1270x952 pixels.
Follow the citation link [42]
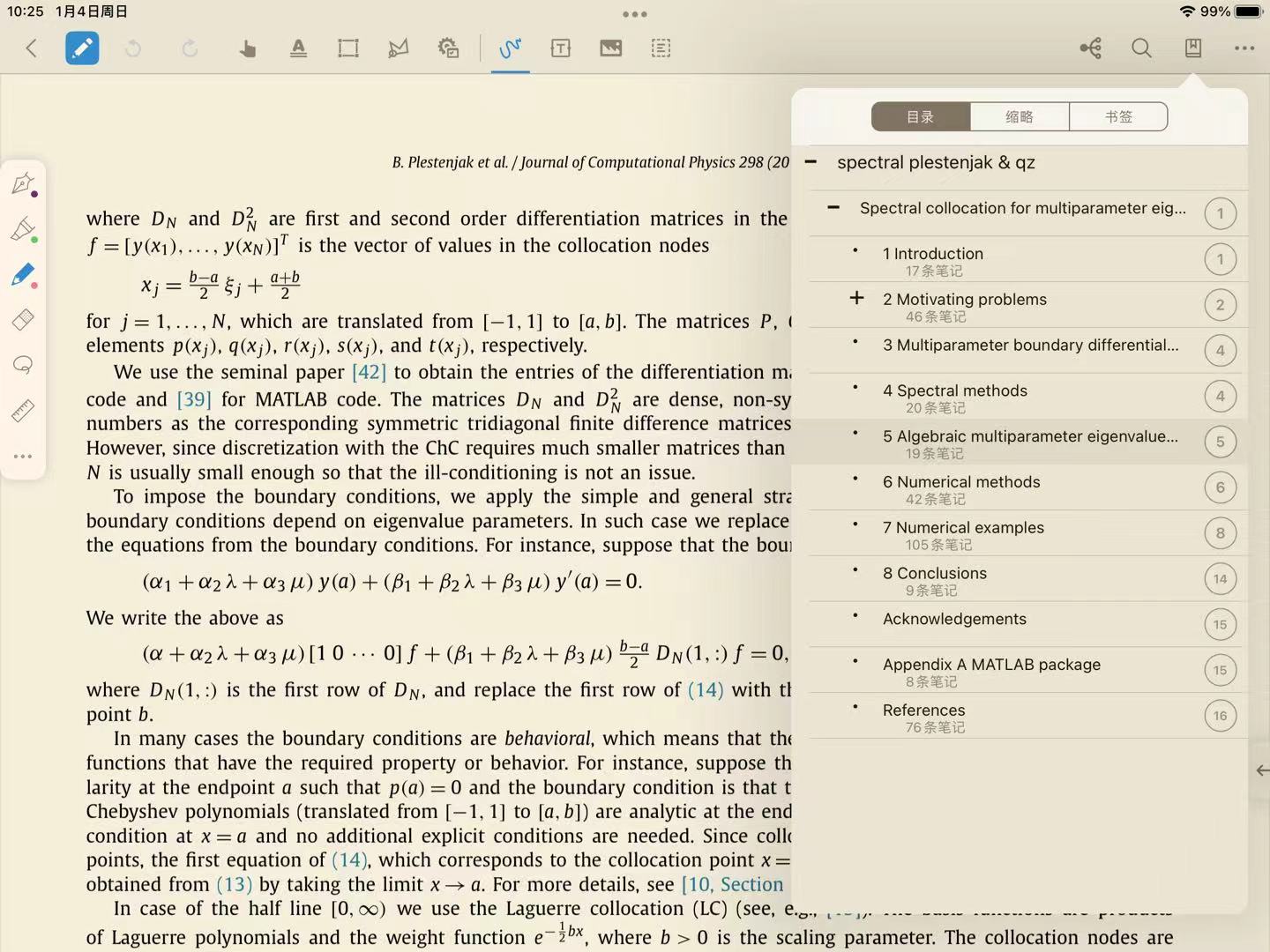click(x=369, y=373)
